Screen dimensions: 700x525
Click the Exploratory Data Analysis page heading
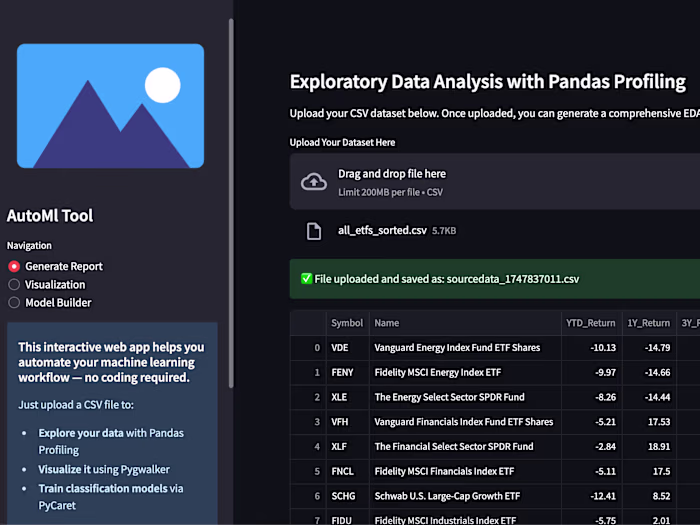[x=488, y=82]
